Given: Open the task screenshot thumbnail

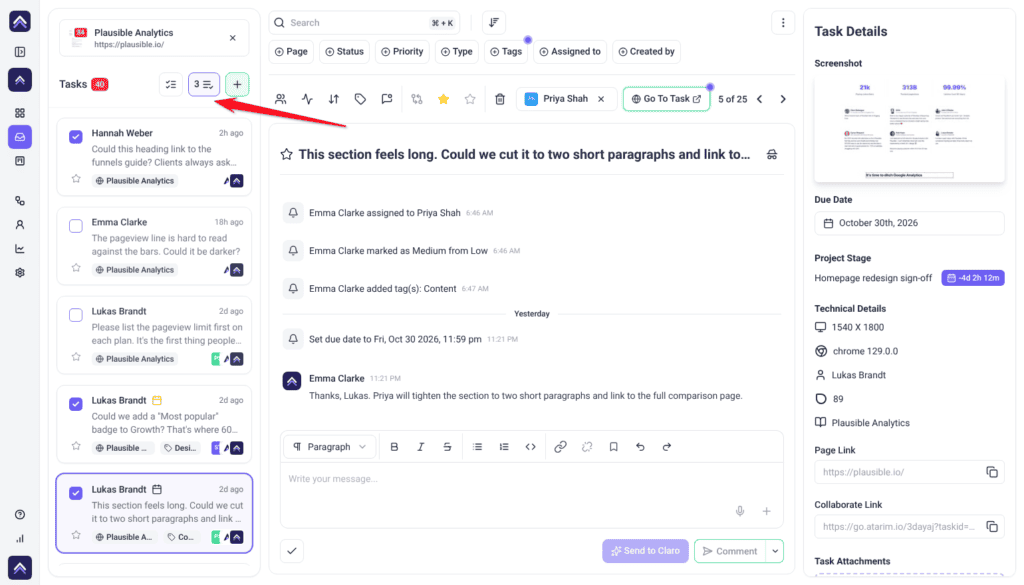Looking at the screenshot, I should pyautogui.click(x=909, y=129).
